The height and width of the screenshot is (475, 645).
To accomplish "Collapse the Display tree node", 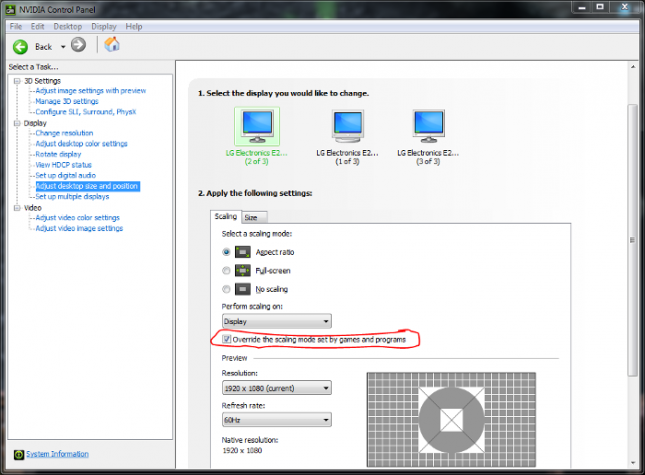I will (x=17, y=123).
